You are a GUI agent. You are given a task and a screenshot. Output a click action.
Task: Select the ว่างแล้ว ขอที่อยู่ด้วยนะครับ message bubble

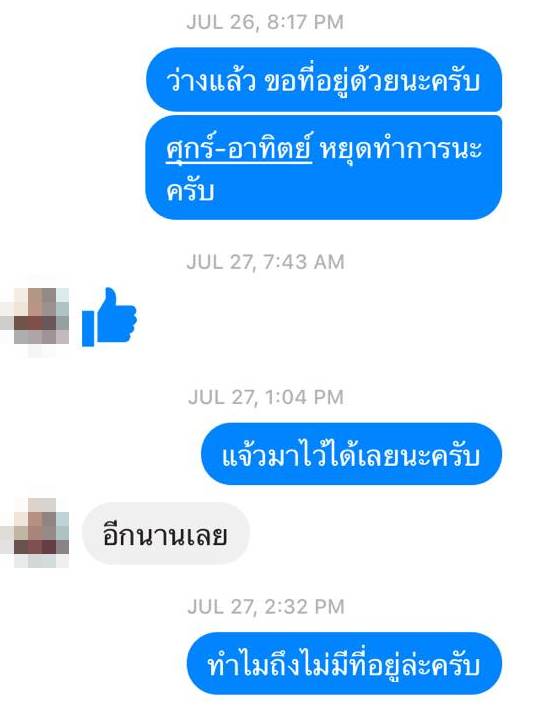(323, 80)
